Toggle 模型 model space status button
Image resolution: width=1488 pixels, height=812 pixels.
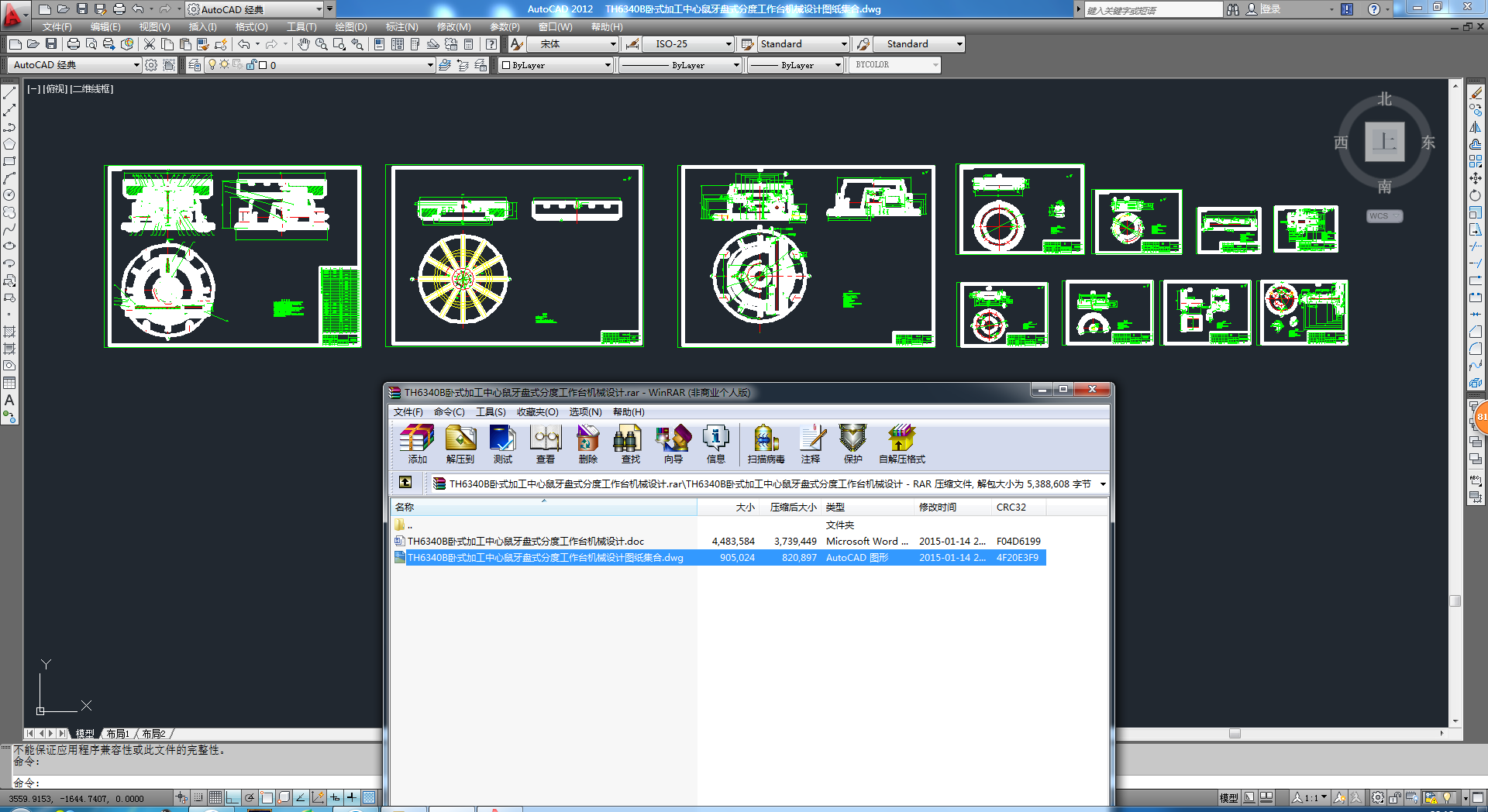click(1228, 797)
